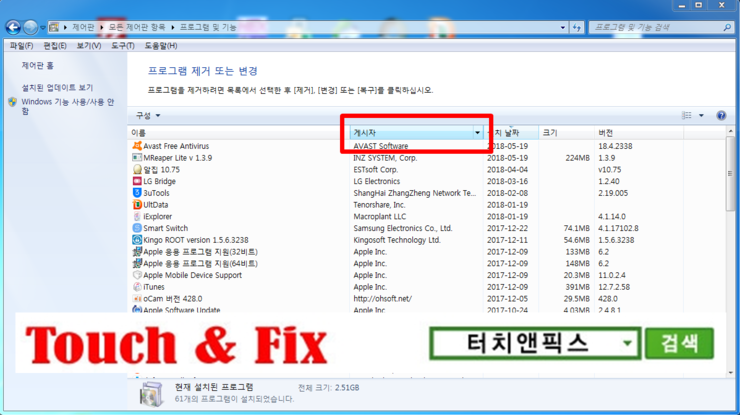Click the view options icon
The height and width of the screenshot is (415, 740).
tap(687, 116)
